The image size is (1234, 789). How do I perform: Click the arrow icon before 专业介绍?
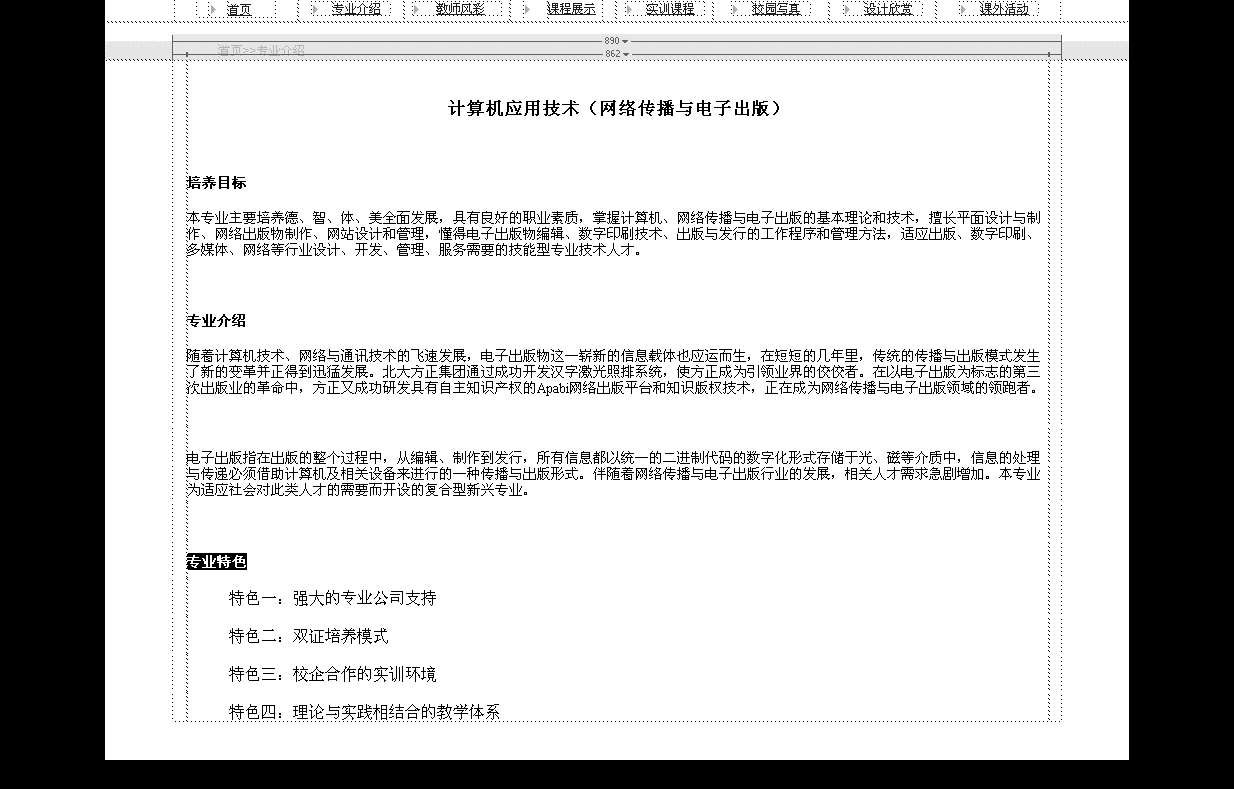[x=314, y=10]
